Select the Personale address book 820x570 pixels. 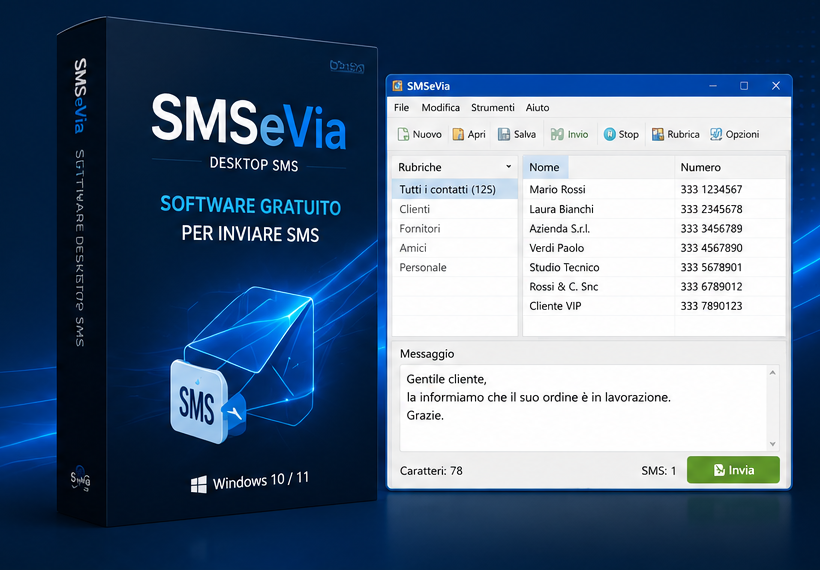click(x=454, y=267)
